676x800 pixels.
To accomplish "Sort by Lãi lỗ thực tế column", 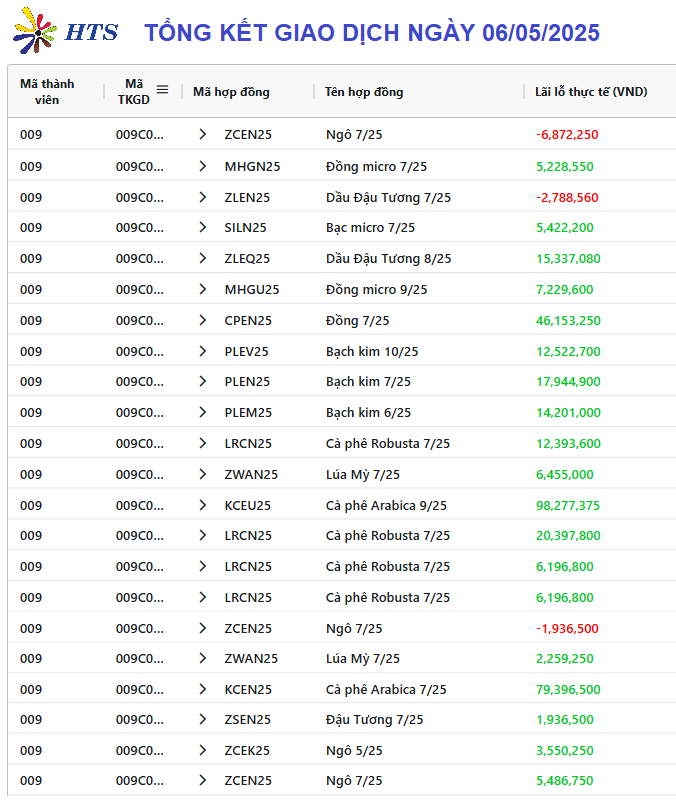I will click(x=591, y=92).
